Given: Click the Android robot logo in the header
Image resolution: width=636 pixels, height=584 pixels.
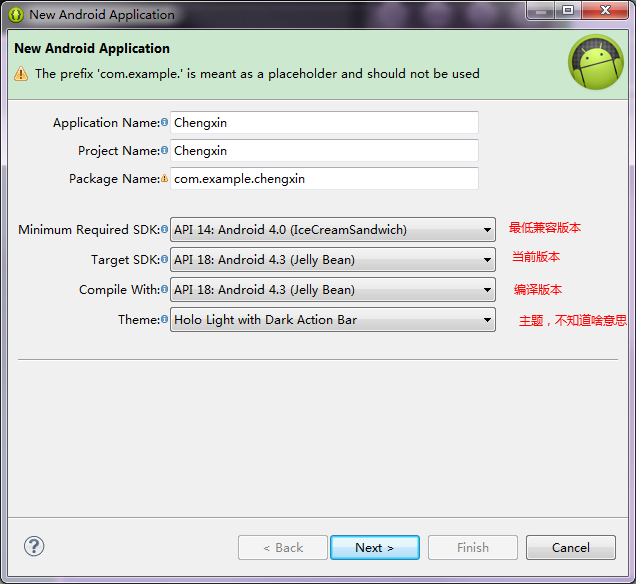Looking at the screenshot, I should point(596,62).
